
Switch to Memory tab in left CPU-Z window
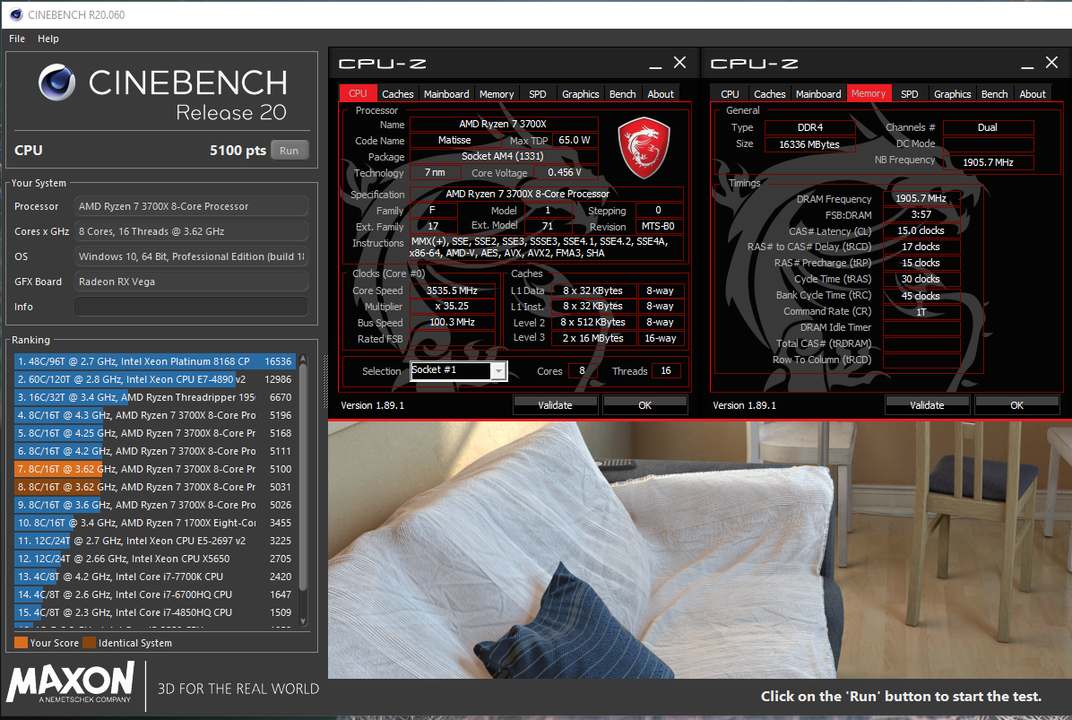click(496, 94)
